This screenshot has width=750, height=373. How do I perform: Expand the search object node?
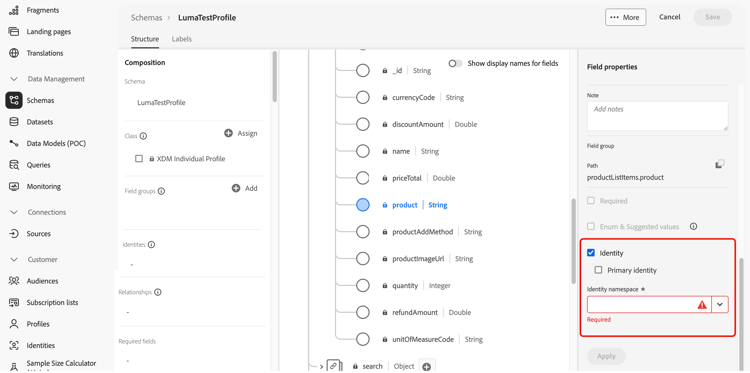click(x=321, y=366)
